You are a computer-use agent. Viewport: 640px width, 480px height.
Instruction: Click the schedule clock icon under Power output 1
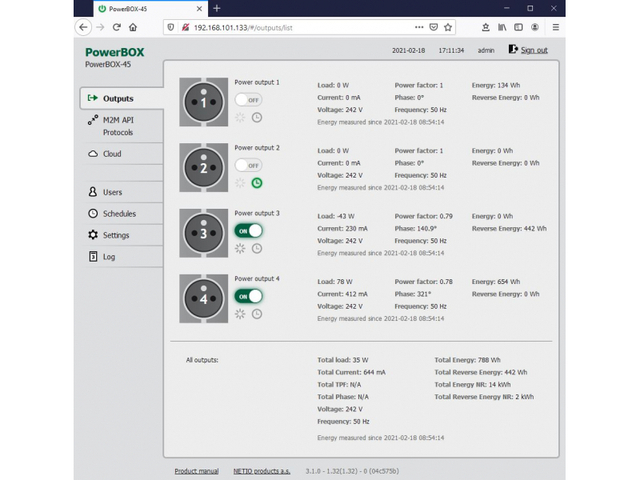257,117
